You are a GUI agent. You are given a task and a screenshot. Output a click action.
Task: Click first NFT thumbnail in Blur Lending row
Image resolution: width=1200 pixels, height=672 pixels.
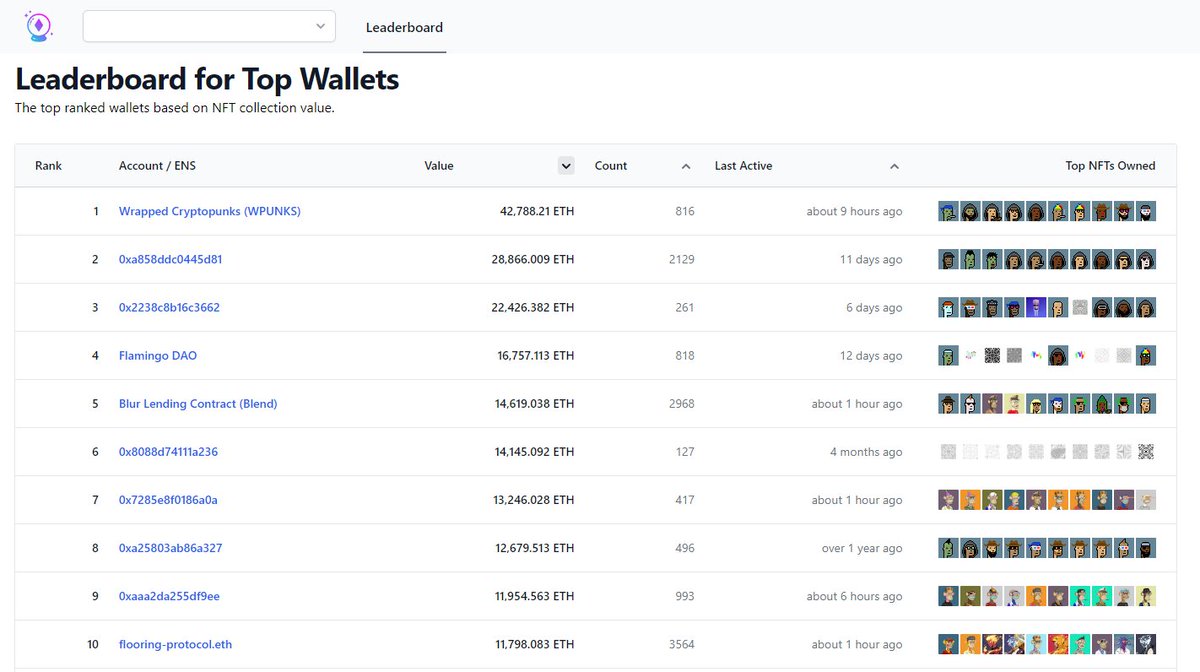(x=948, y=404)
